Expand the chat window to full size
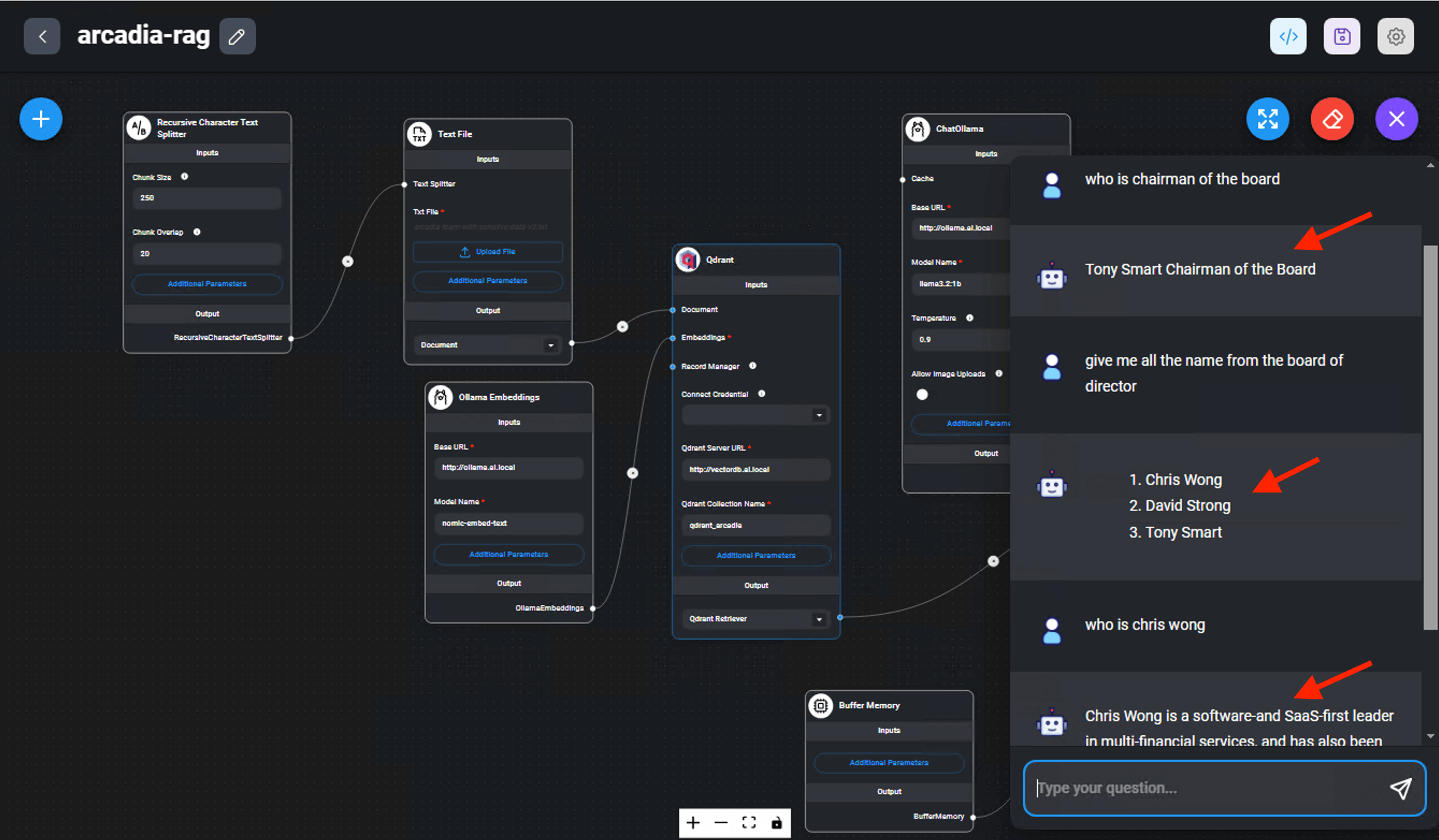The width and height of the screenshot is (1439, 840). [x=1267, y=119]
